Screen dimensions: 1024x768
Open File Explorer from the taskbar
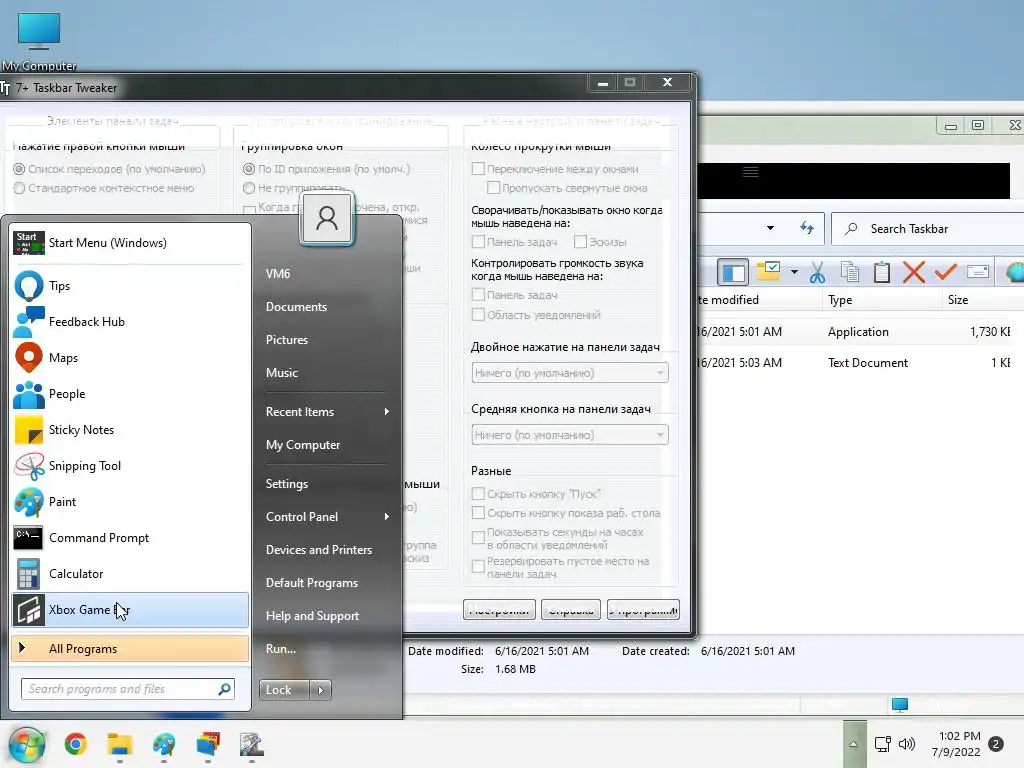click(x=120, y=744)
